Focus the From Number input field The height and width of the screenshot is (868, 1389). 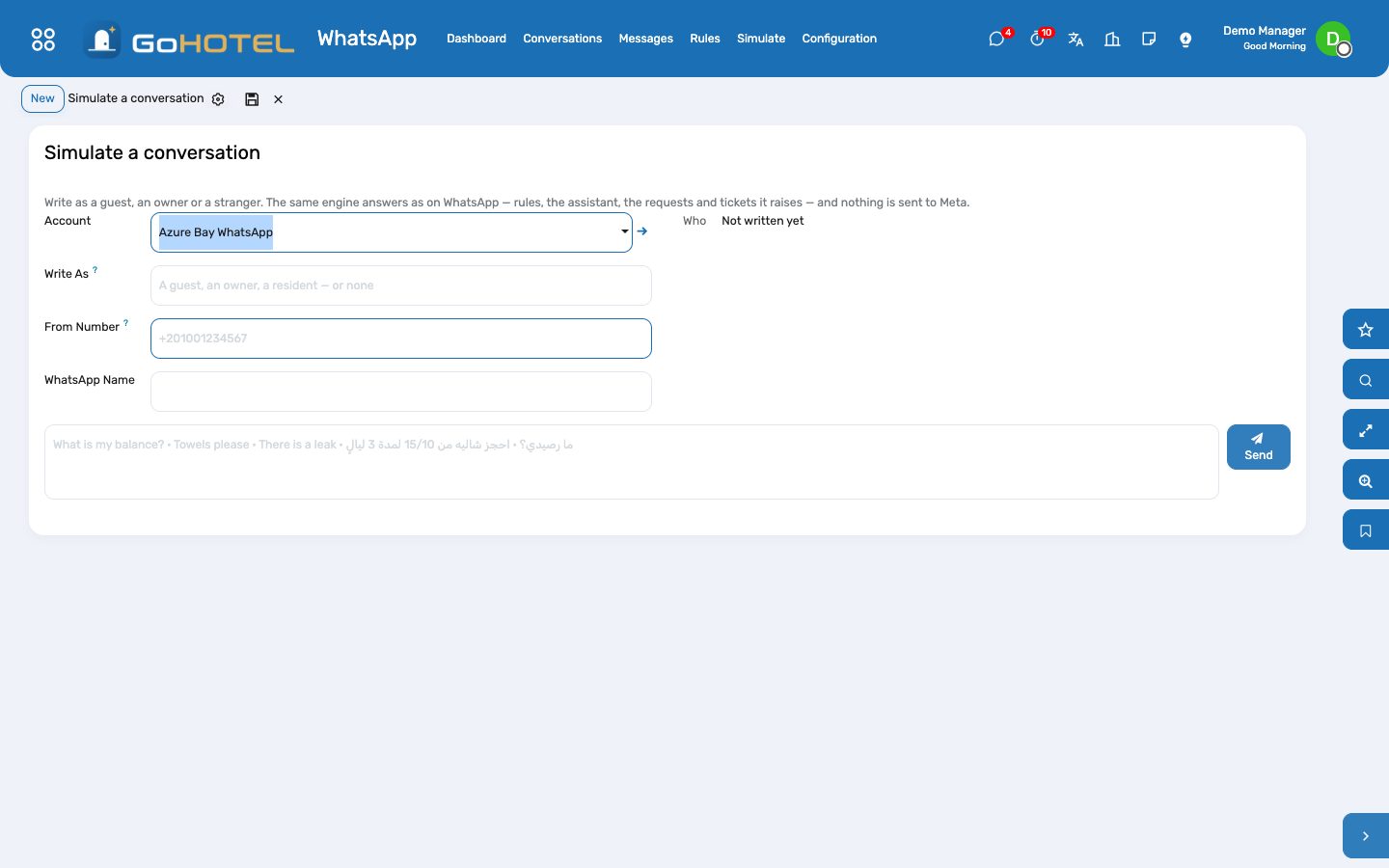401,339
